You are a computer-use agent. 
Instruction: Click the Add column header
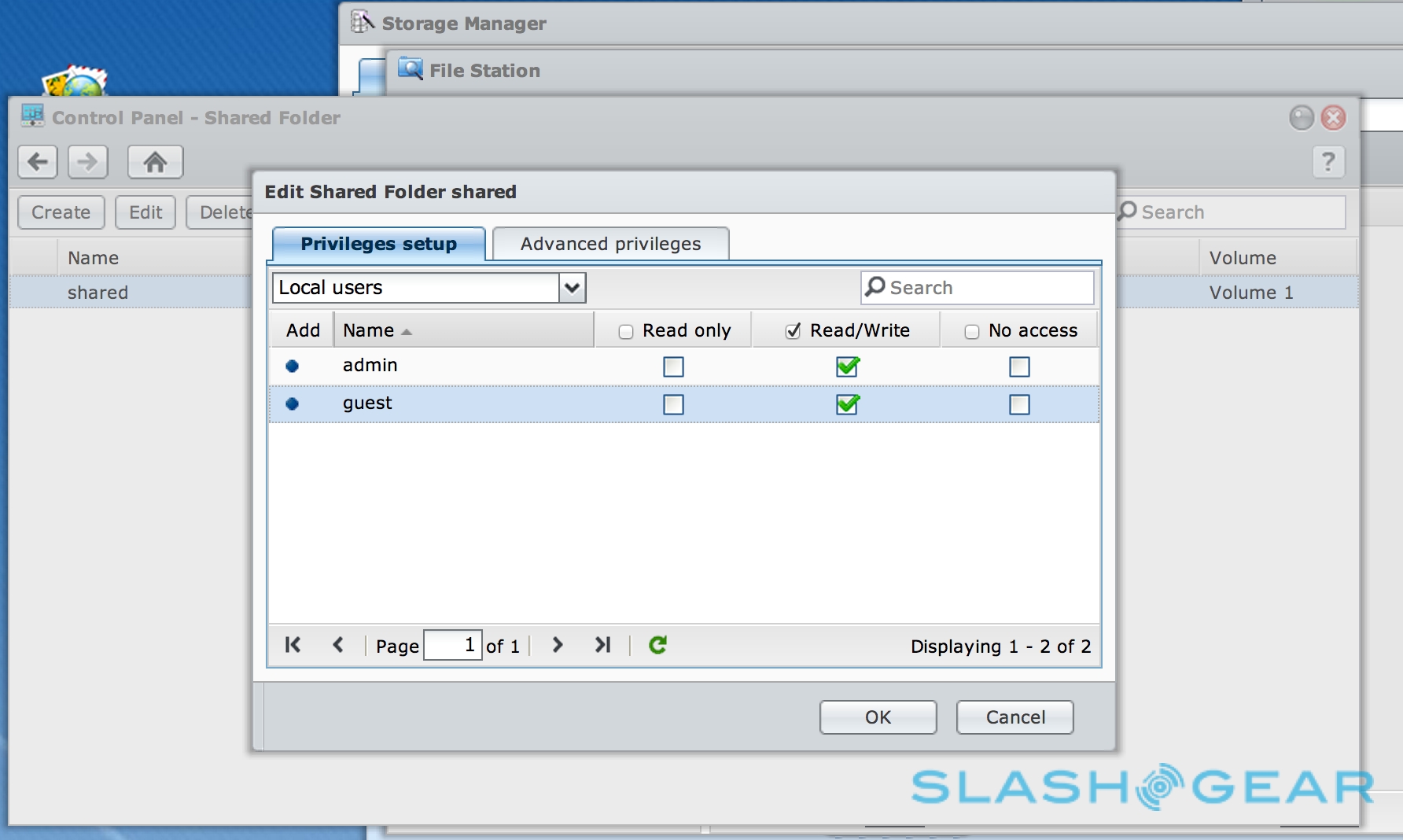click(x=303, y=330)
